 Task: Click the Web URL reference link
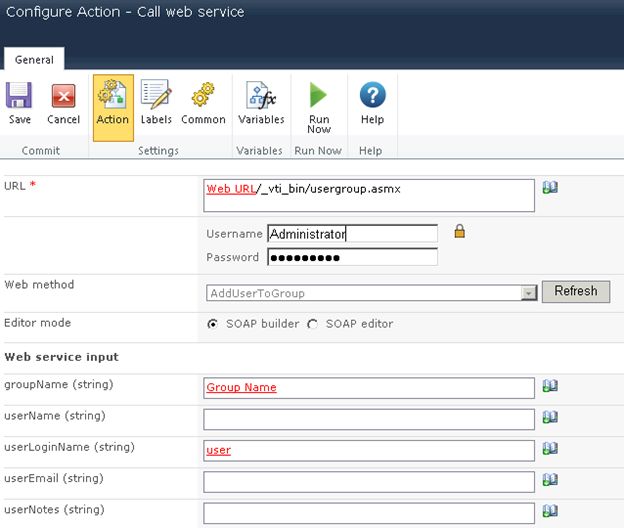click(231, 189)
